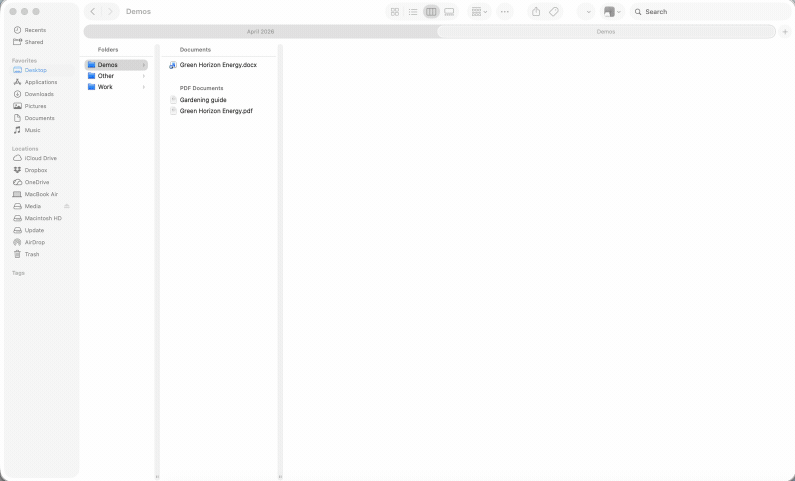This screenshot has width=795, height=481.
Task: Click the Tags section heading
Action: (18, 273)
